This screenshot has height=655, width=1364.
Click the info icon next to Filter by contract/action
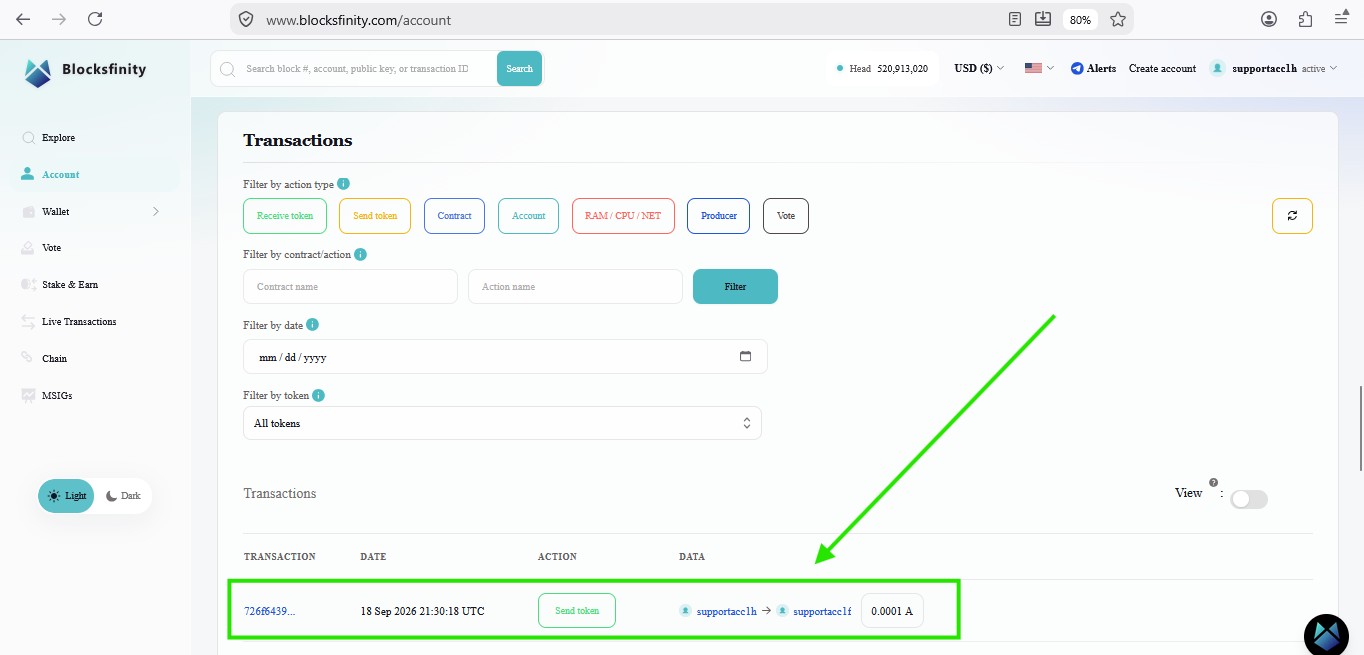361,254
